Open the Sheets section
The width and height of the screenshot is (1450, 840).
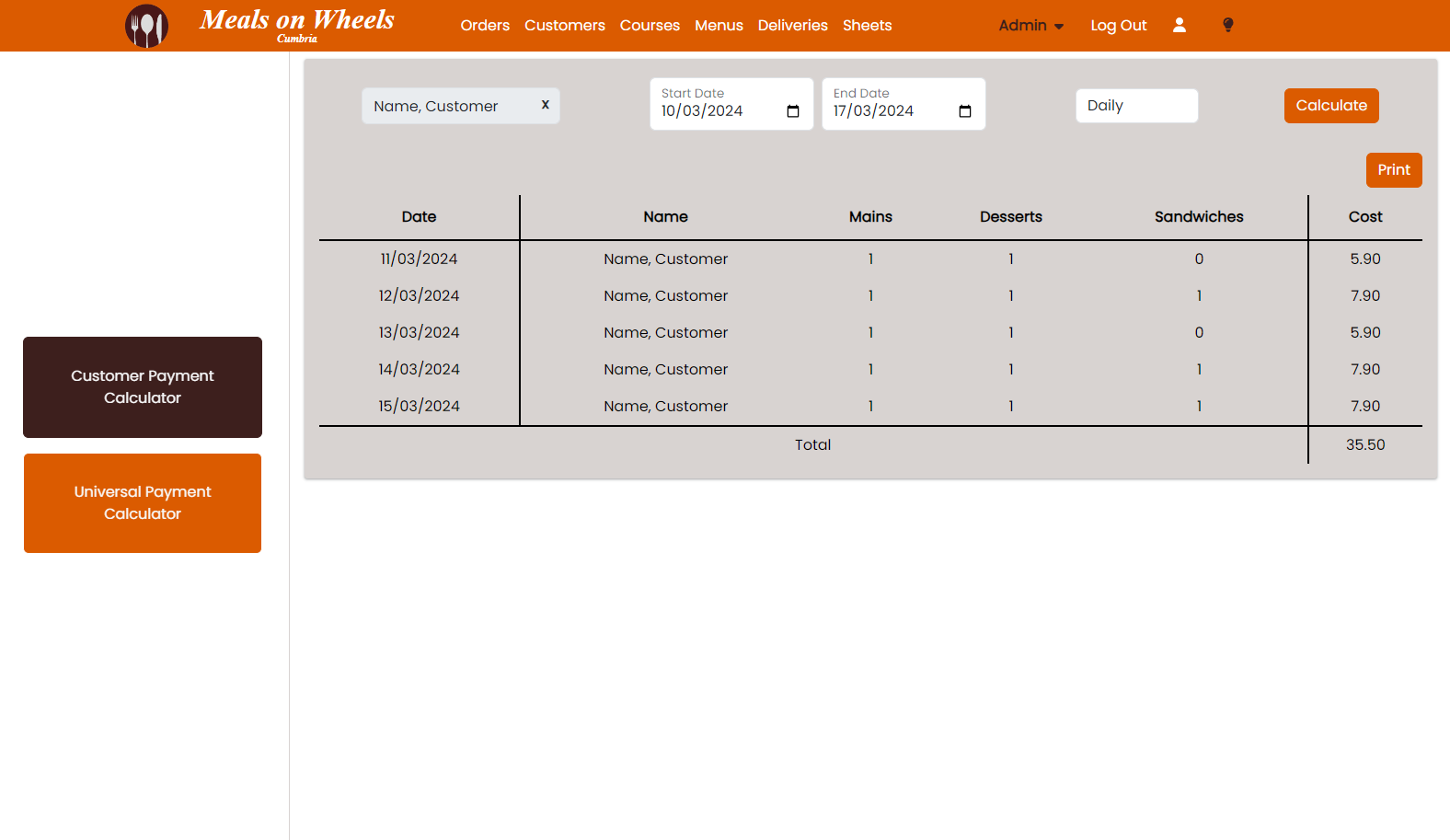coord(868,26)
